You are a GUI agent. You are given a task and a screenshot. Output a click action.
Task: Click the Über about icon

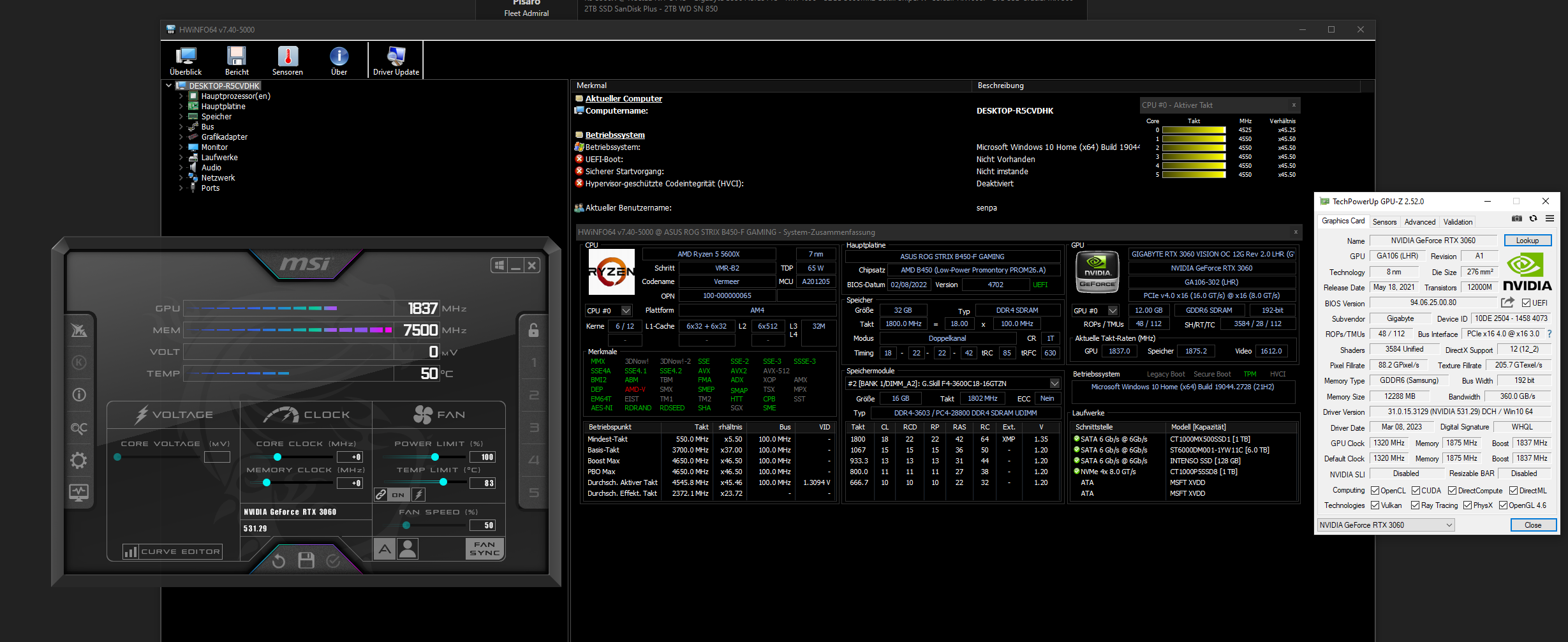point(339,61)
